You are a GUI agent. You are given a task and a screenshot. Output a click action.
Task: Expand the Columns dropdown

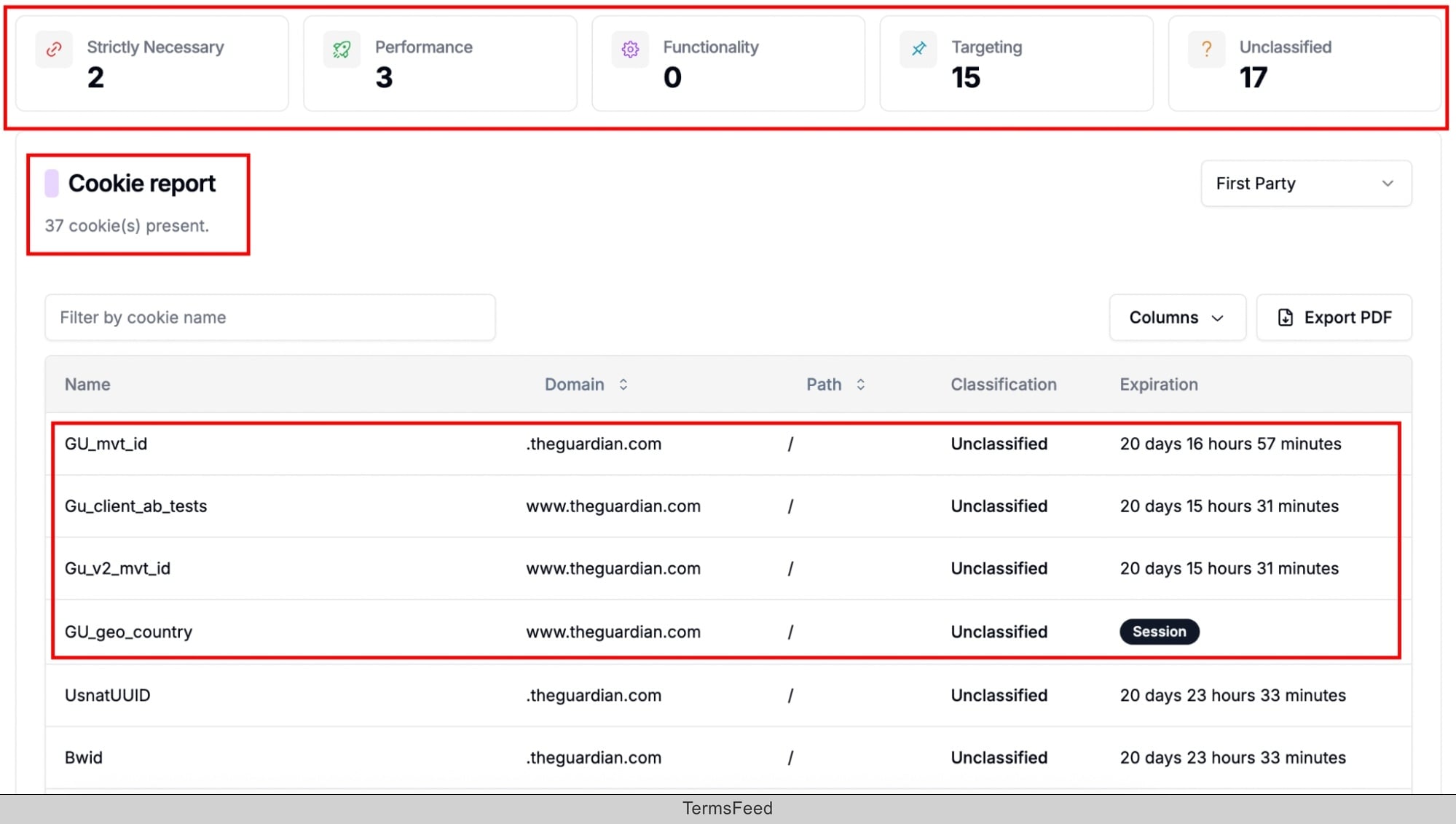click(x=1177, y=318)
